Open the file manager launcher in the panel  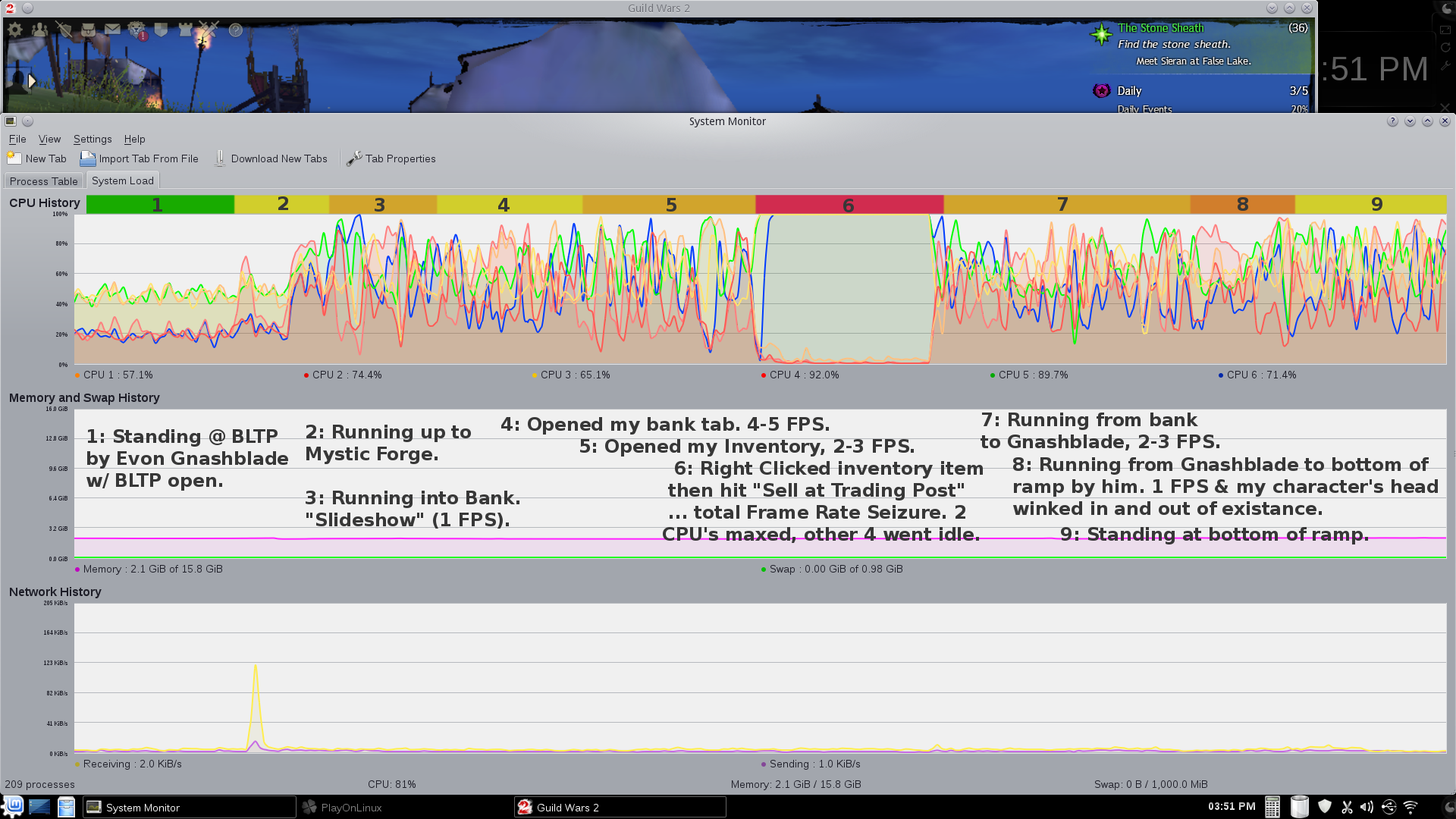67,808
